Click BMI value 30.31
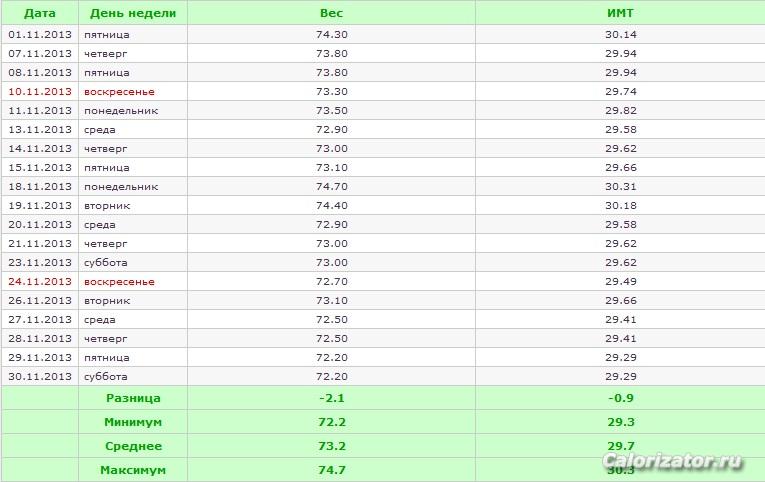765x482 pixels. (621, 187)
